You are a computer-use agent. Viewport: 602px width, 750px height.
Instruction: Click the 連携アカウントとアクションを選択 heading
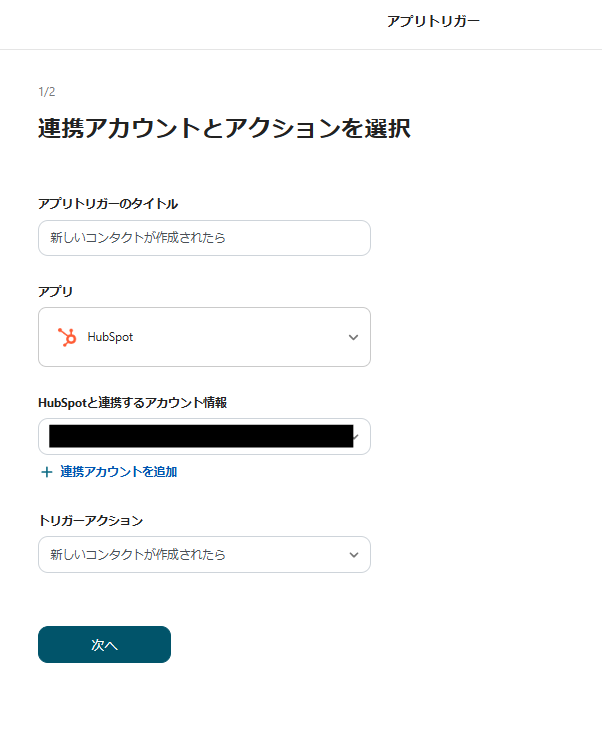tap(224, 129)
